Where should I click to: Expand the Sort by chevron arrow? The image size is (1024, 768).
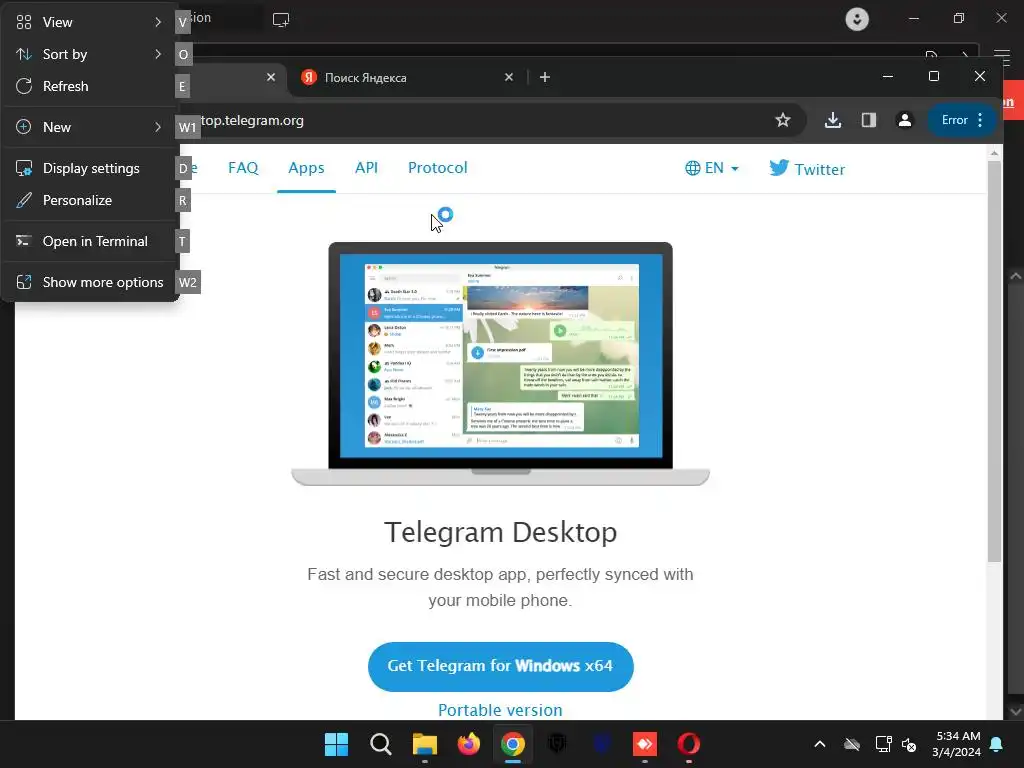tap(158, 54)
